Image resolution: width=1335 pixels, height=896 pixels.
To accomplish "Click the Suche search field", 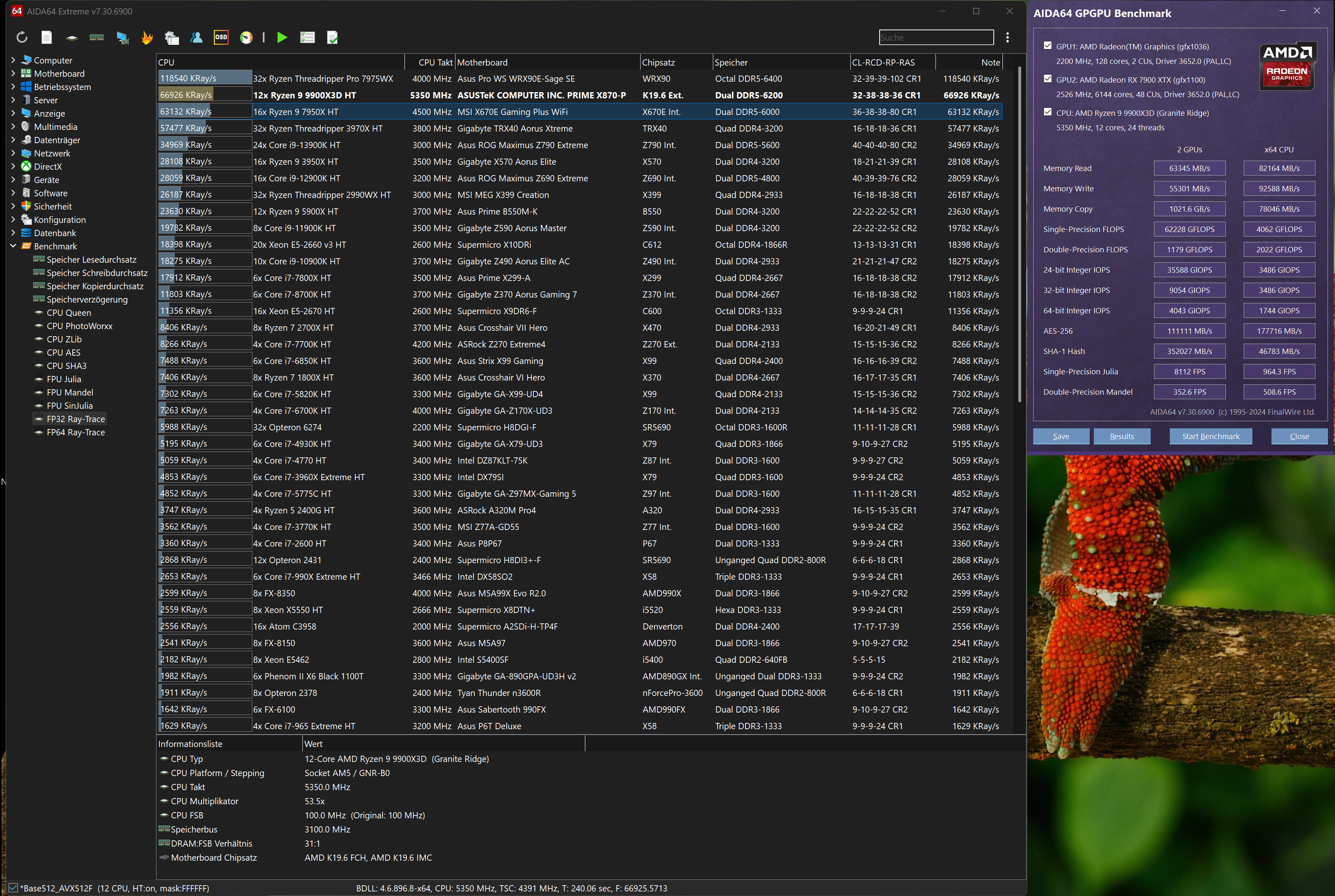I will [x=936, y=37].
